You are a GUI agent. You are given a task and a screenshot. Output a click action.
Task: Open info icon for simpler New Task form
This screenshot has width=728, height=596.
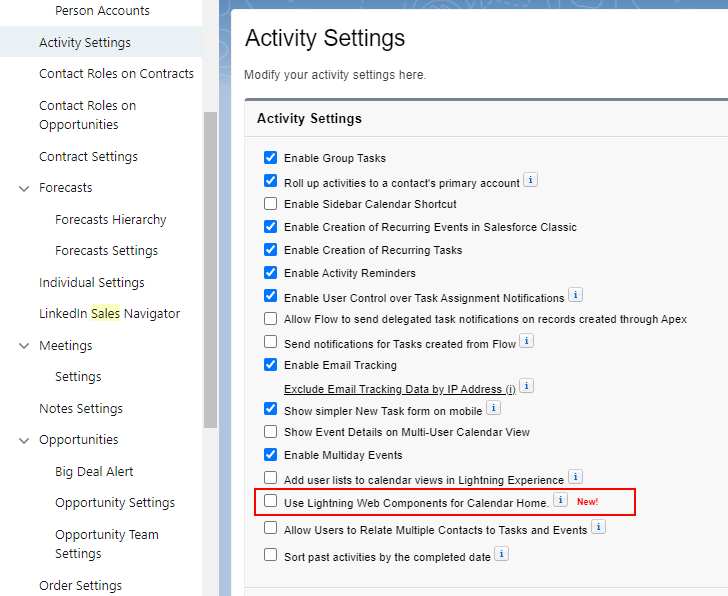[493, 408]
